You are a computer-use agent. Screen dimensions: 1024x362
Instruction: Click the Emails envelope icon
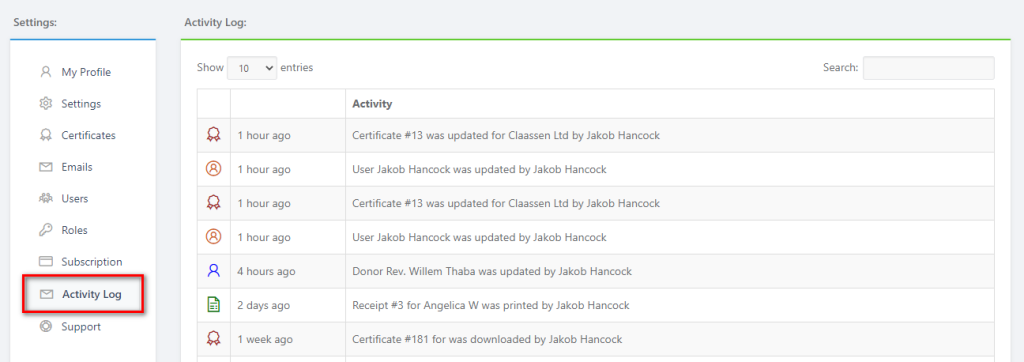[x=45, y=167]
